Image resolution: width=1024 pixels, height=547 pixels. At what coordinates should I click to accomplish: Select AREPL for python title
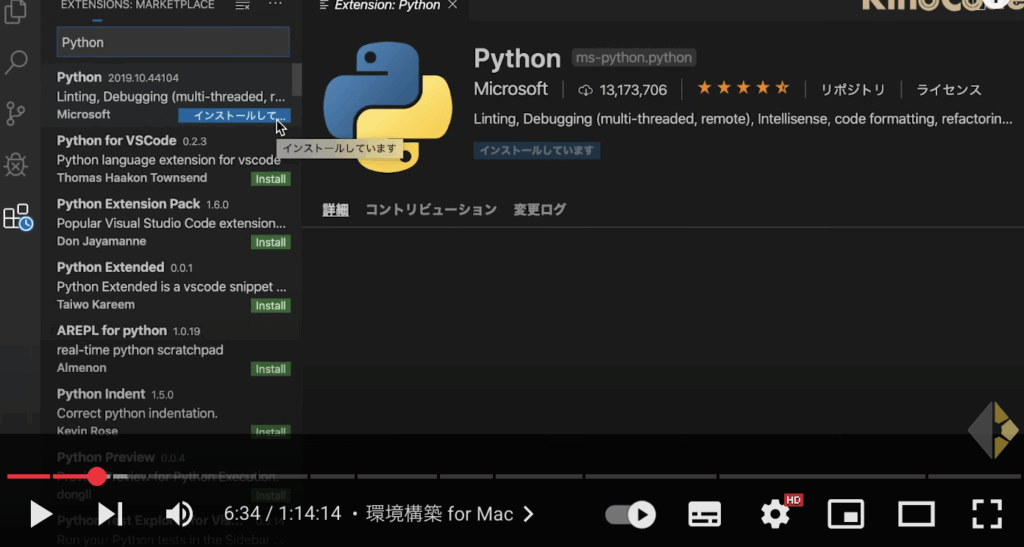(112, 330)
